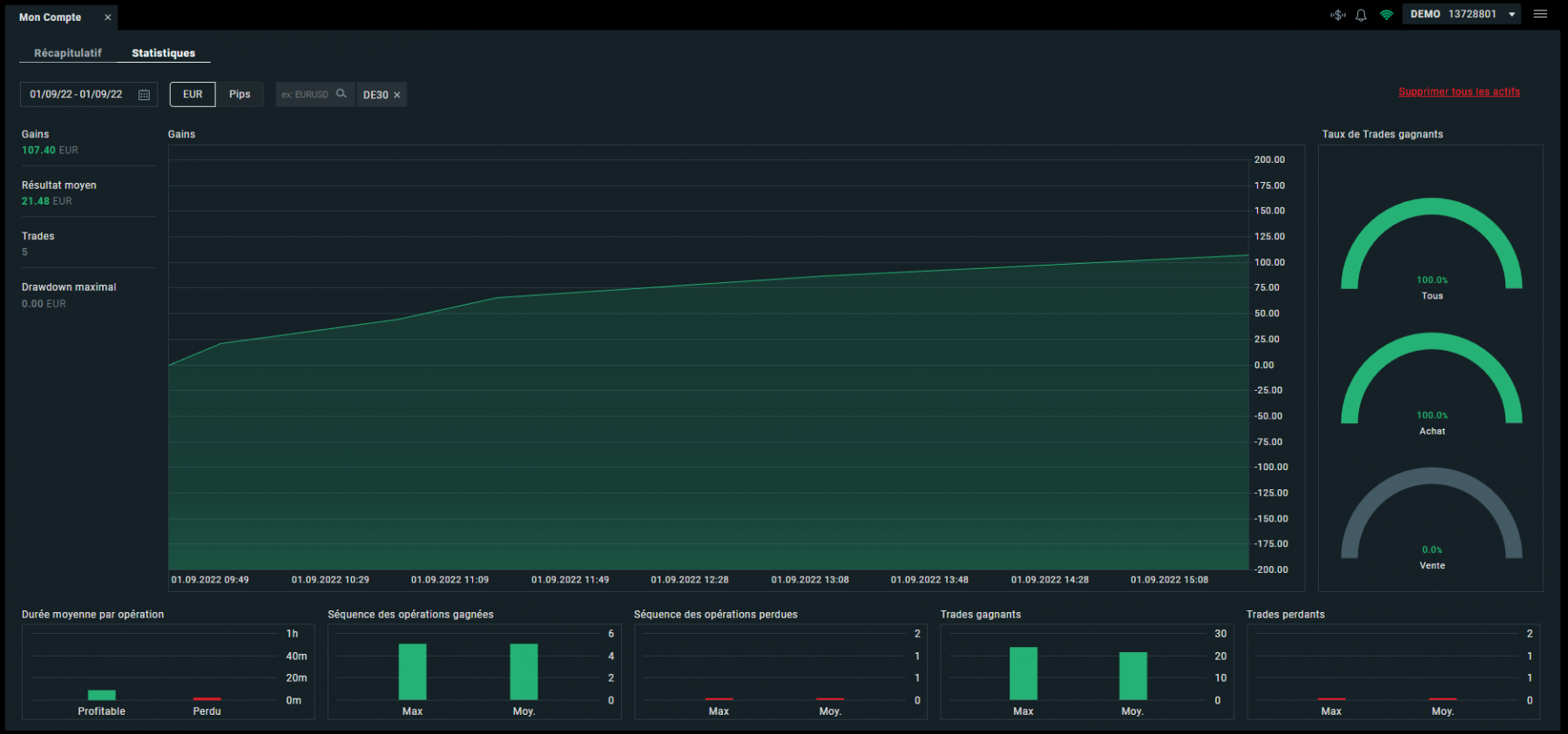Expand the DEMO 13728801 account dropdown

1462,14
